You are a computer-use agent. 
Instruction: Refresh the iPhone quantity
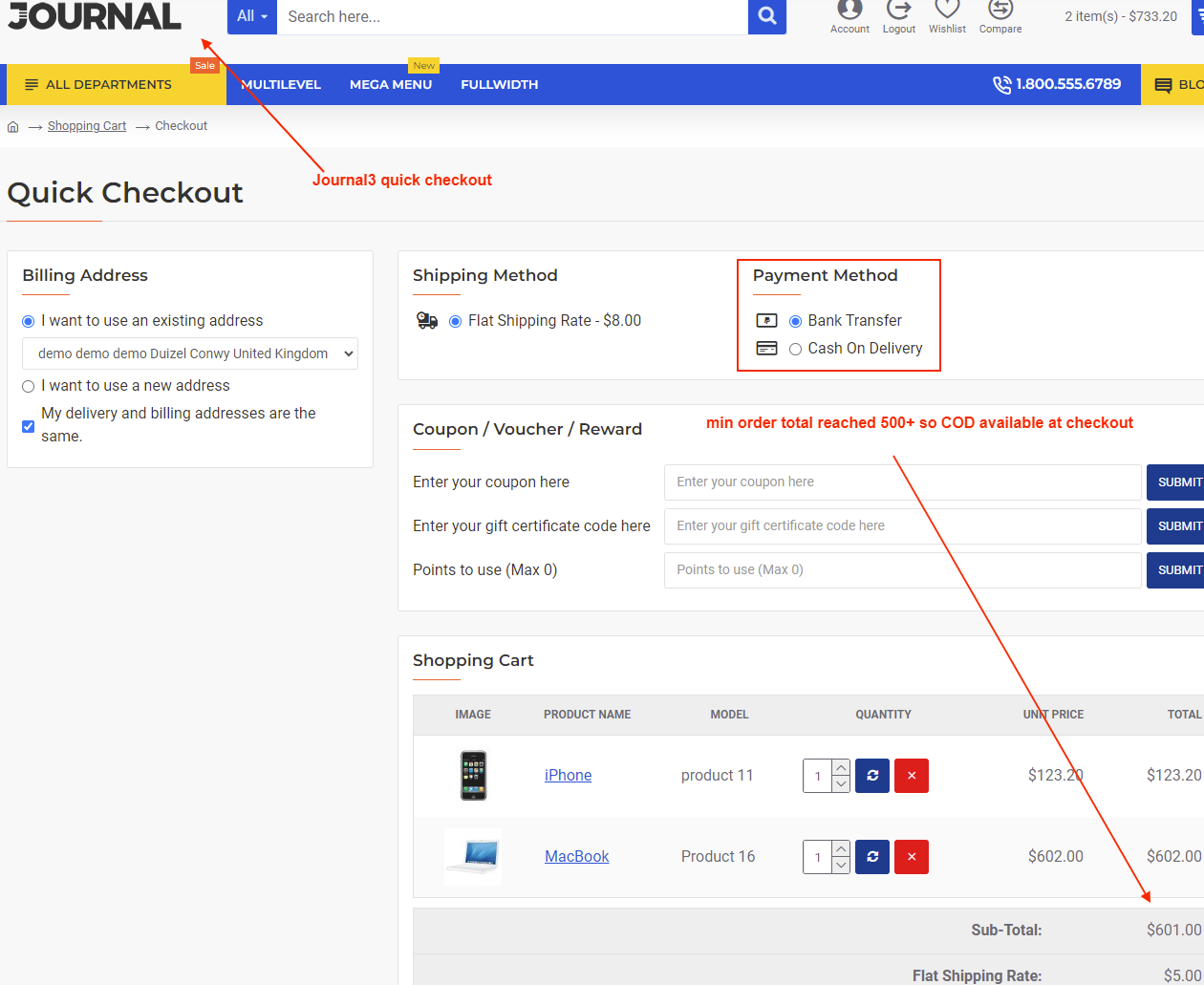click(x=872, y=776)
